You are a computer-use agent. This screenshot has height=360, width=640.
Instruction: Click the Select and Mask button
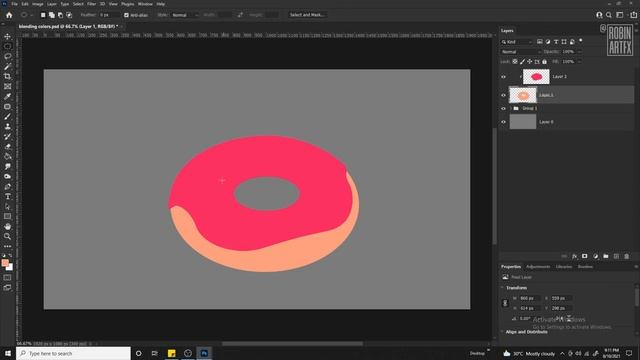point(307,15)
